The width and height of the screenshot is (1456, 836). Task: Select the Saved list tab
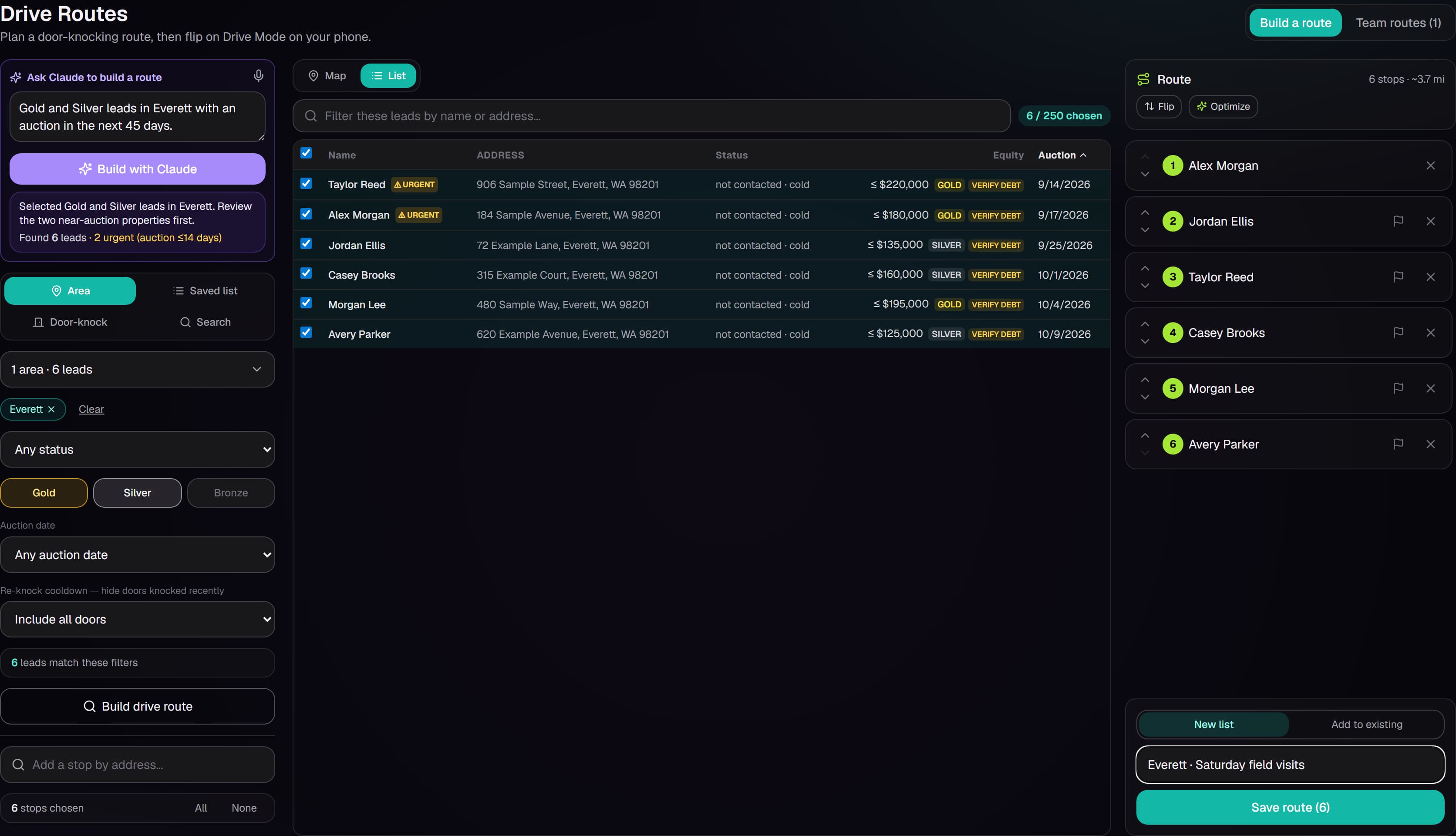click(x=205, y=290)
